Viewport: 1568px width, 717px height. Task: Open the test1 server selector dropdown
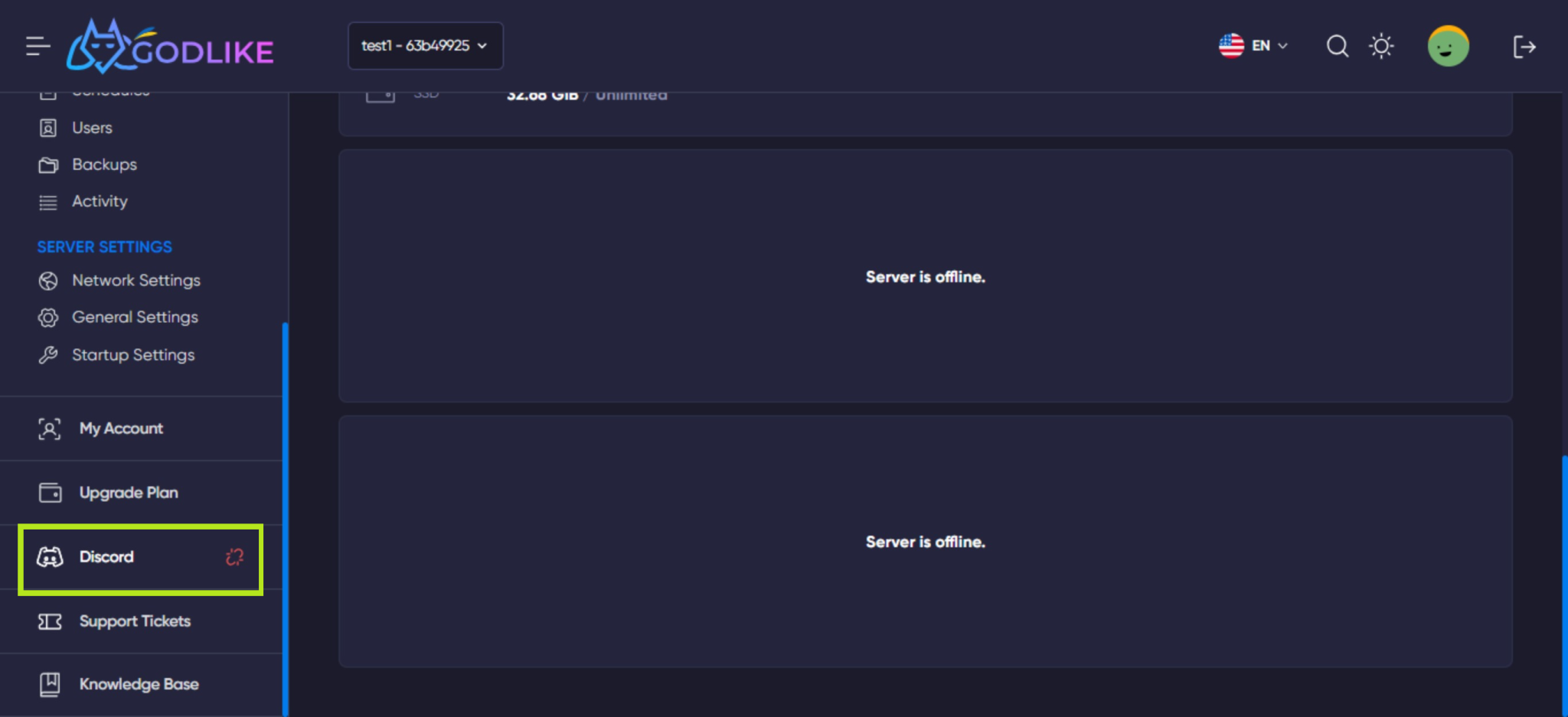coord(426,46)
